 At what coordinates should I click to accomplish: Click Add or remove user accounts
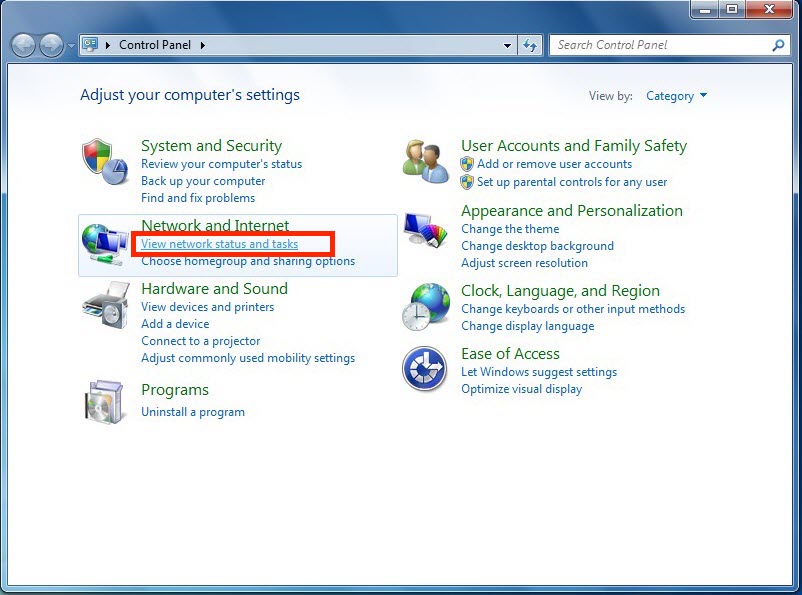click(x=554, y=164)
